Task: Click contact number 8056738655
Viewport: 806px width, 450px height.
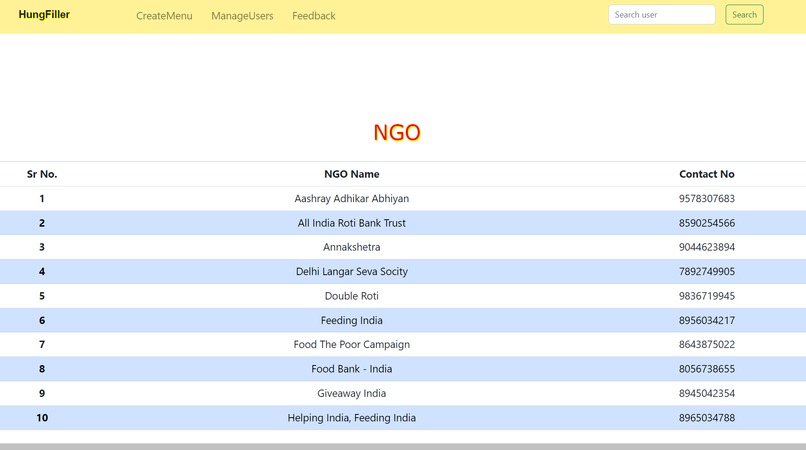Action: [x=707, y=369]
